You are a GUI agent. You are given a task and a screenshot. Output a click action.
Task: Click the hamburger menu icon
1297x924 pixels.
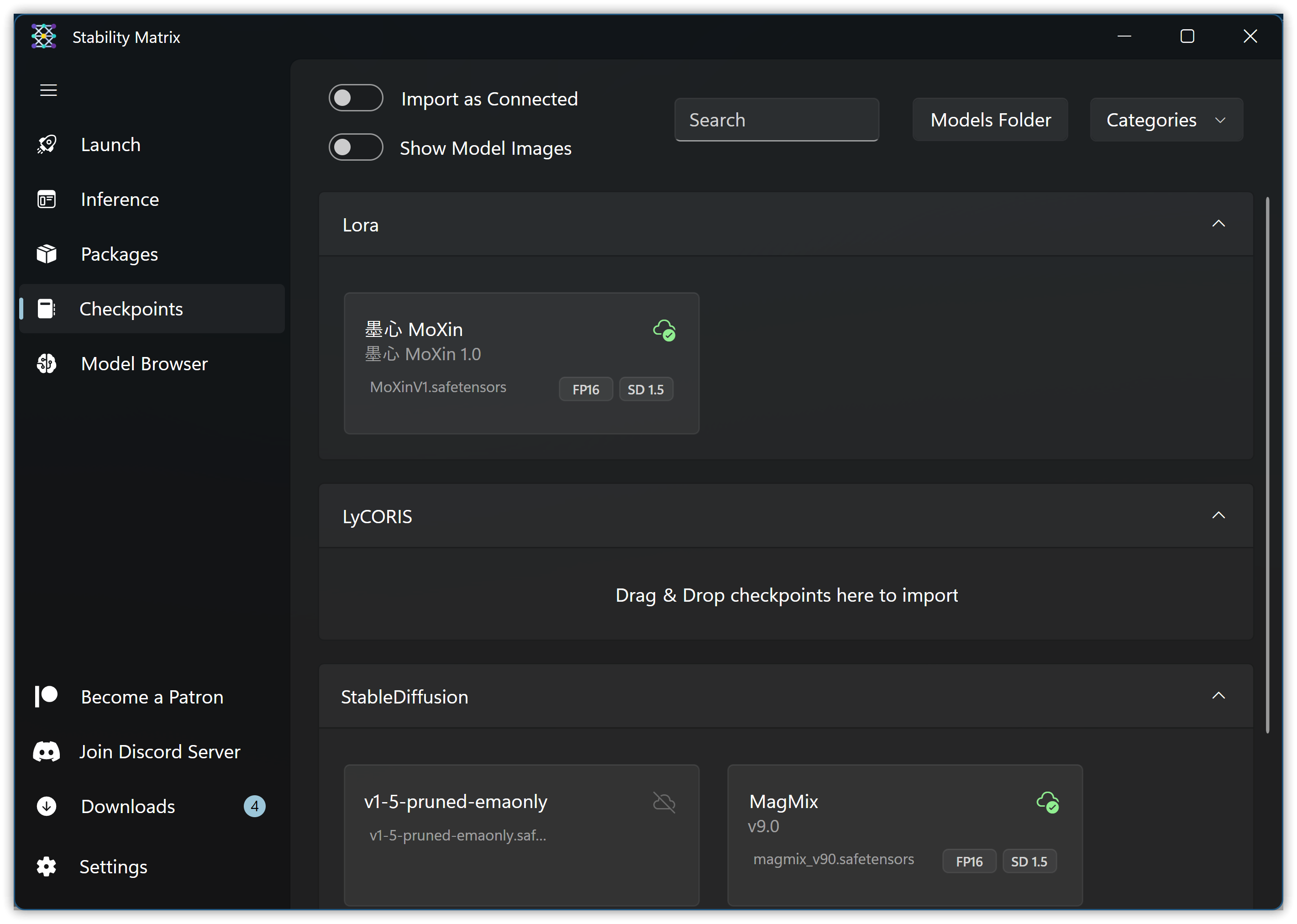(48, 90)
